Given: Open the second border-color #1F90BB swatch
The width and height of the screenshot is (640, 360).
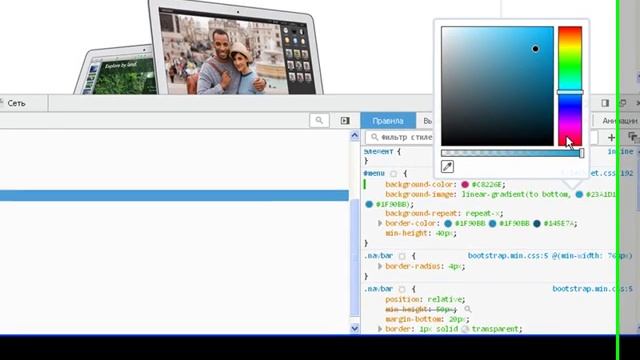Looking at the screenshot, I should coord(493,224).
